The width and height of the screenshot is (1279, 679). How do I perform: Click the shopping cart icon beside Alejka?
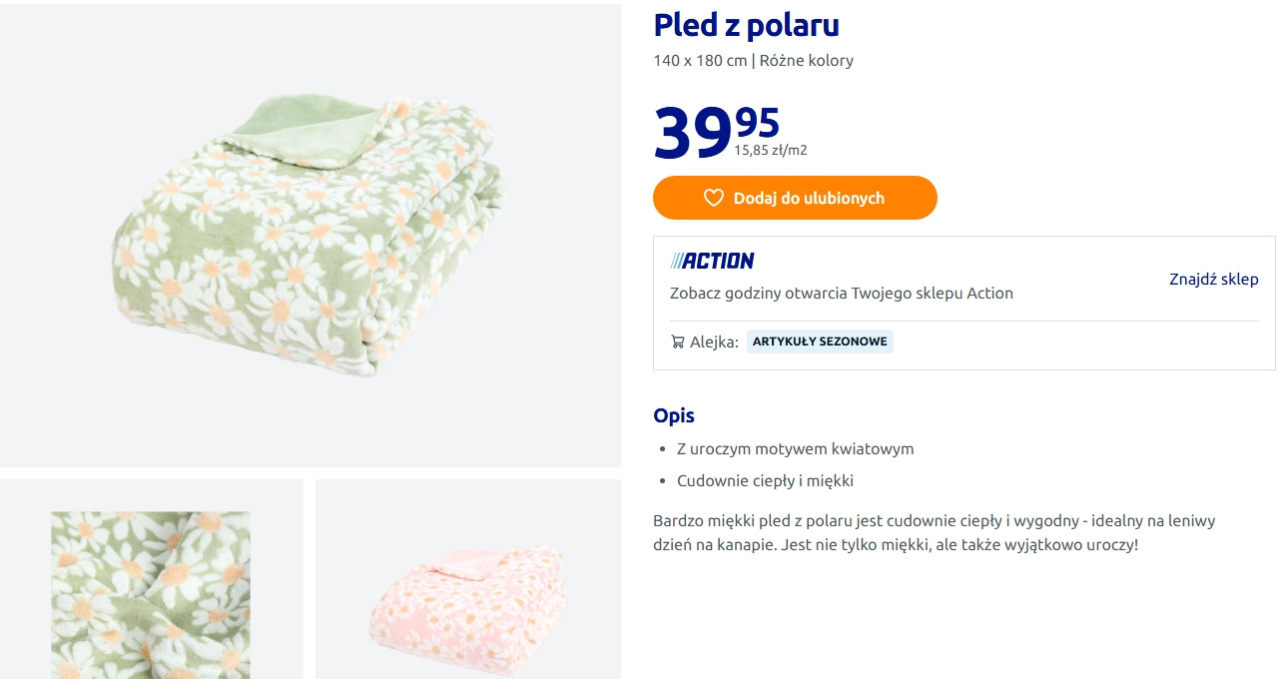pyautogui.click(x=678, y=342)
